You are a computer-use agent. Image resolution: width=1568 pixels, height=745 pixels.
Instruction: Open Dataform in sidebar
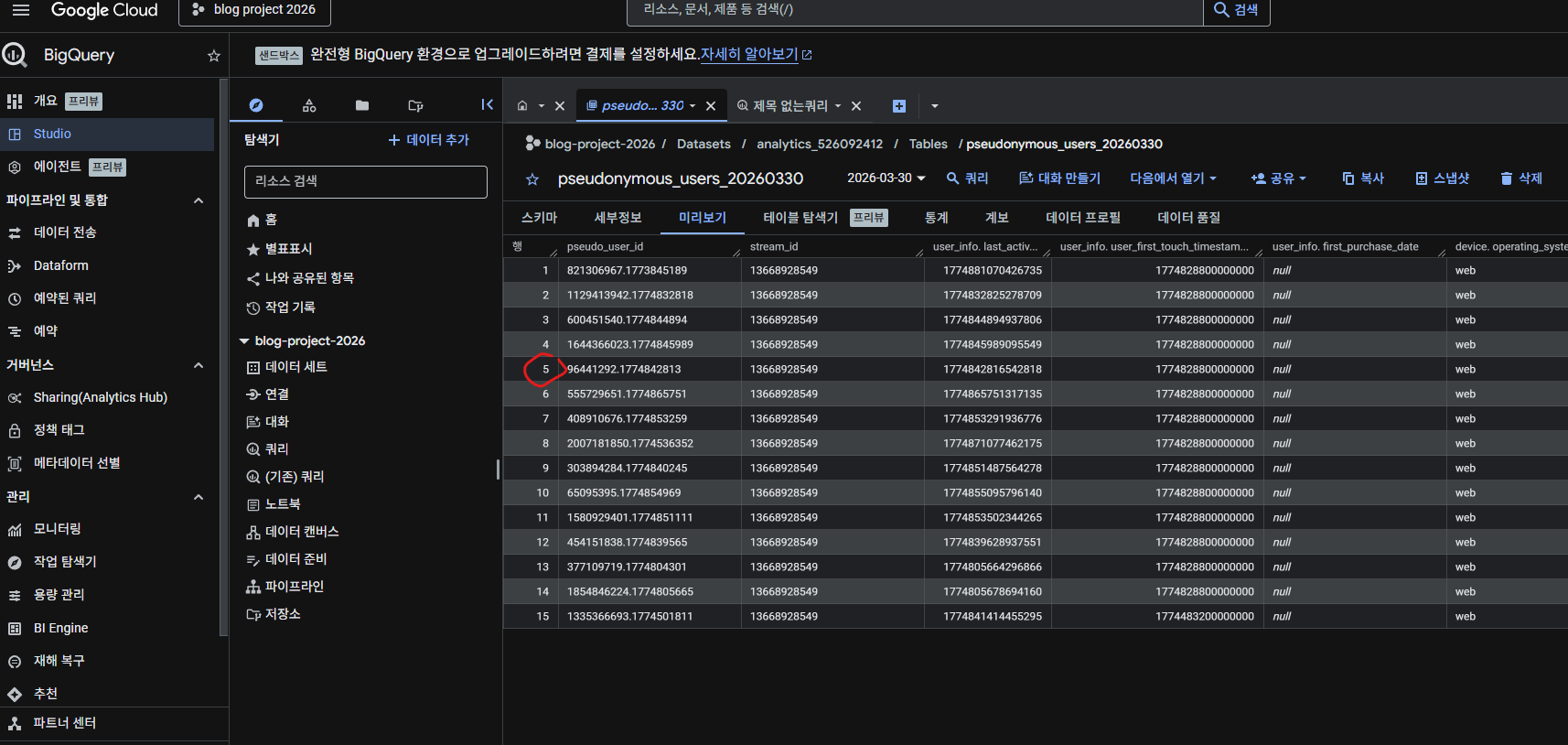click(x=60, y=265)
